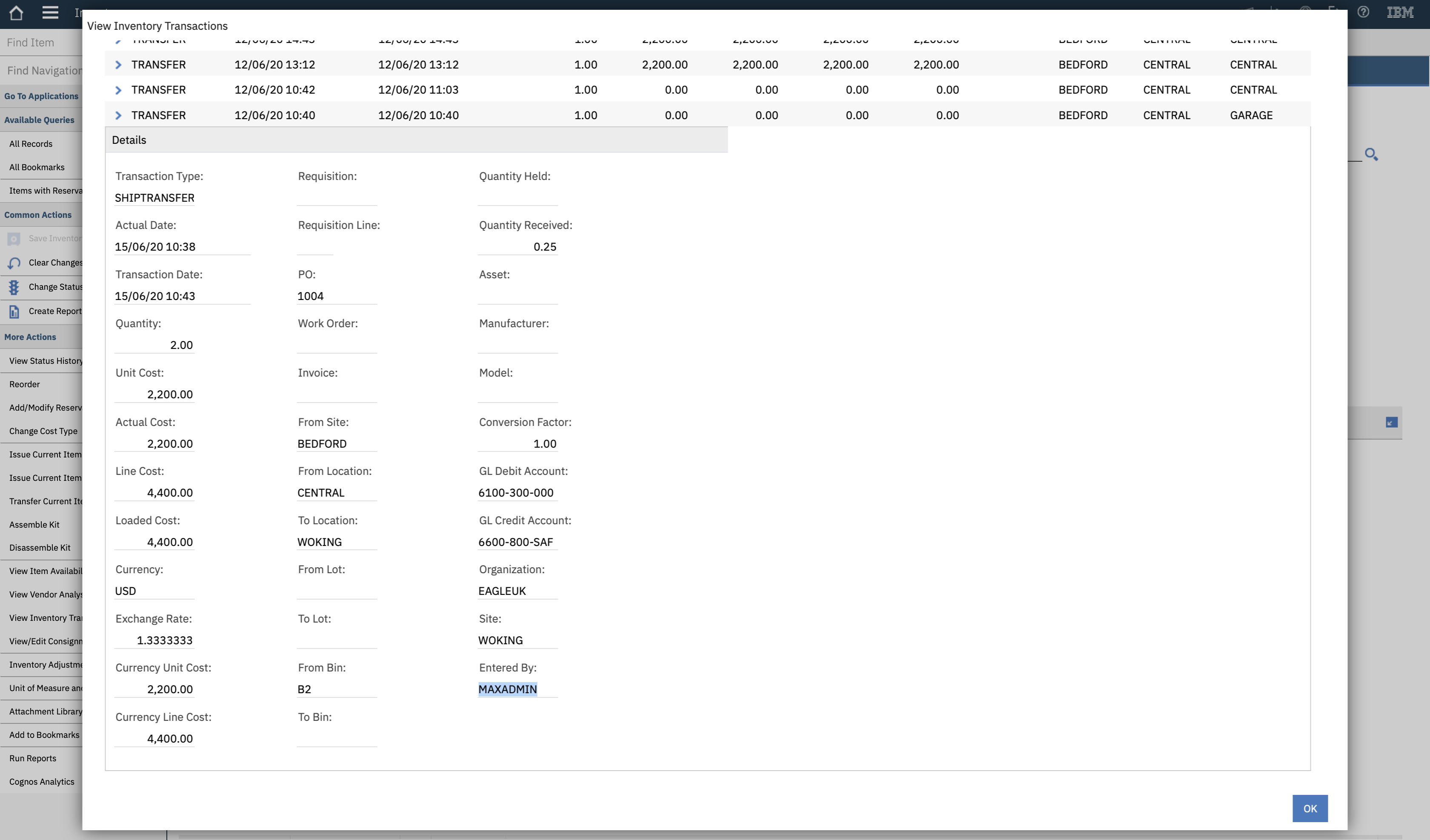Image resolution: width=1430 pixels, height=840 pixels.
Task: Click the magnifier search icon in the dialog
Action: [1372, 154]
